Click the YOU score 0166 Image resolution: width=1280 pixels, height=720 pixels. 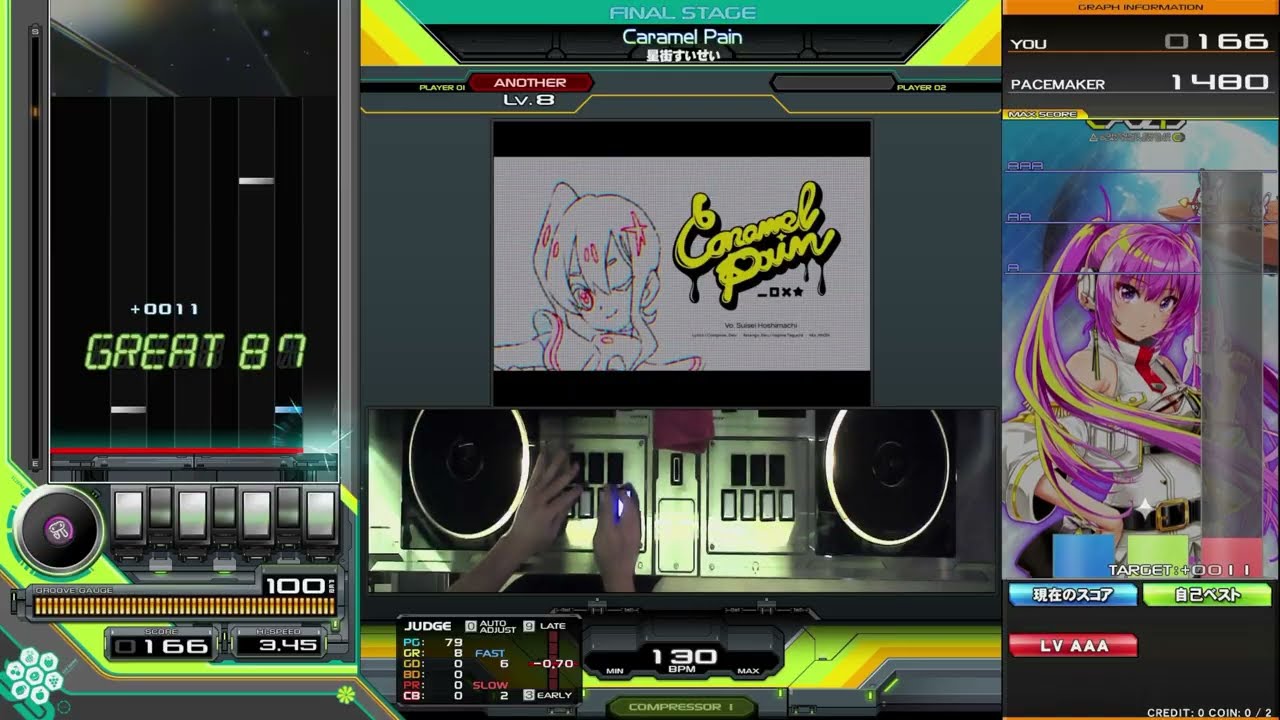point(1217,42)
